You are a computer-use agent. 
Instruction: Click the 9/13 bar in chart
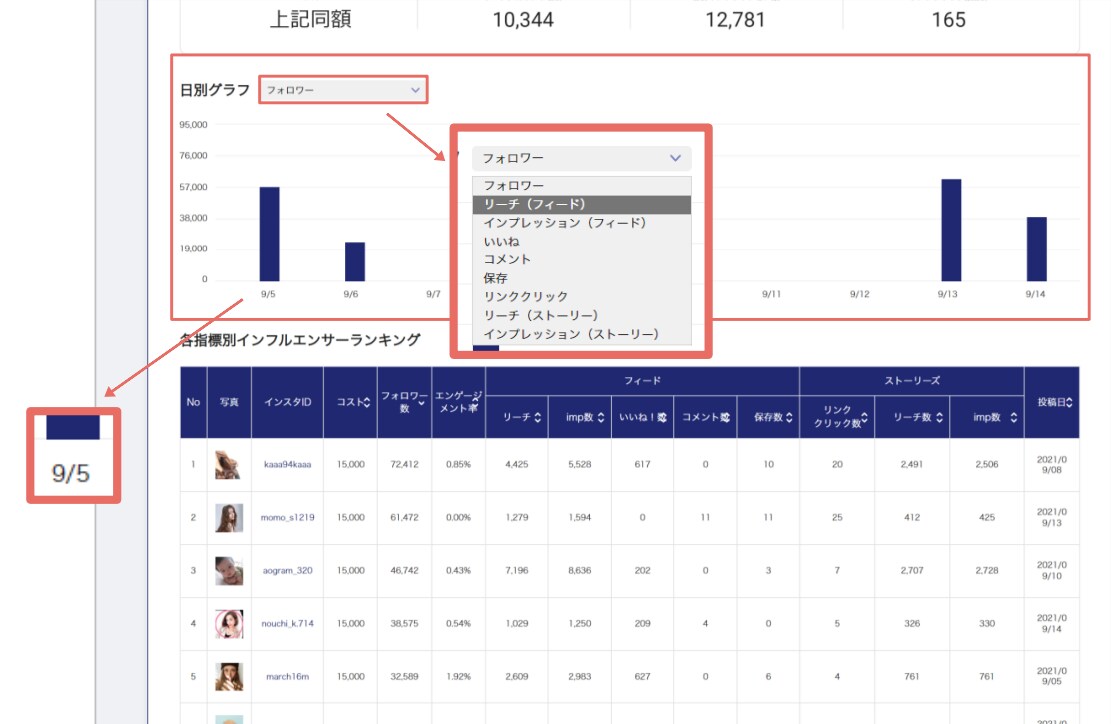(x=951, y=230)
